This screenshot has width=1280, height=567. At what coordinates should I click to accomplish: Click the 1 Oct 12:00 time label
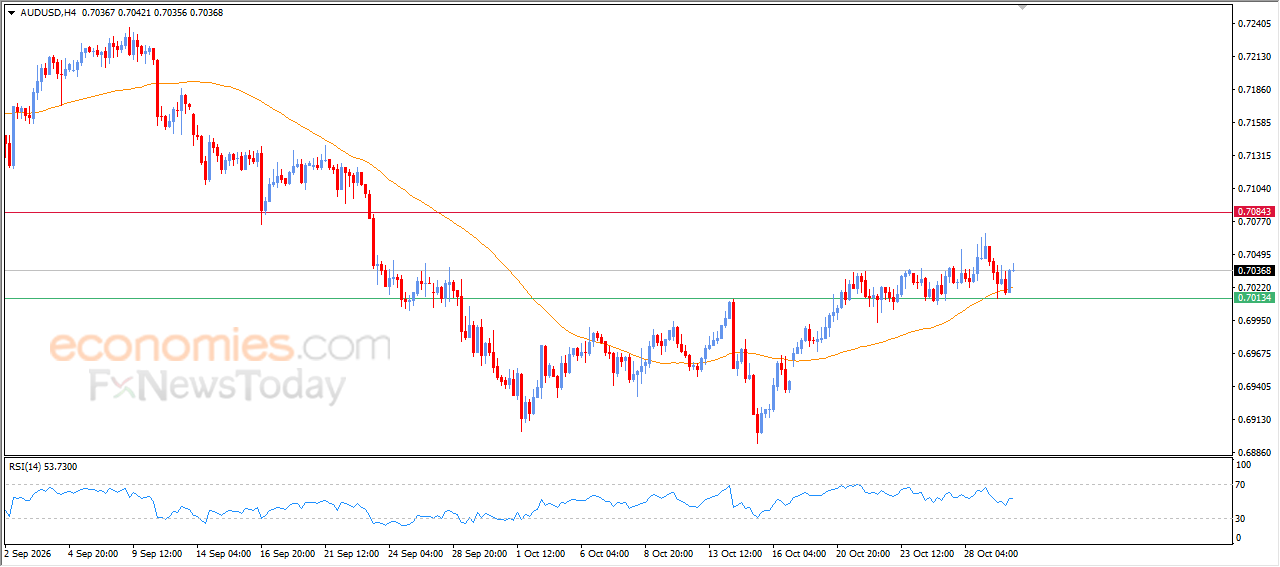(543, 553)
